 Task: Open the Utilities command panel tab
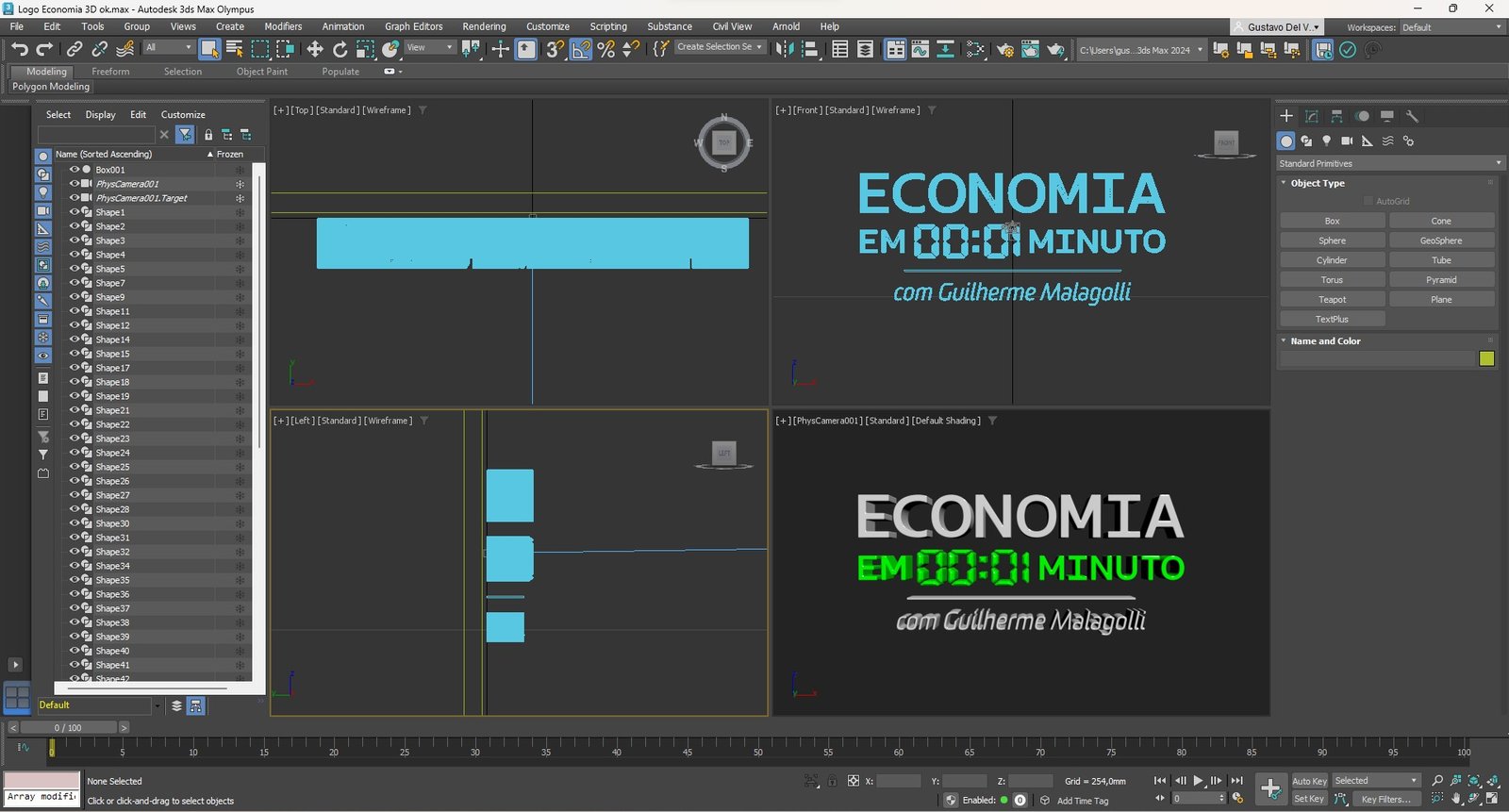(1412, 116)
